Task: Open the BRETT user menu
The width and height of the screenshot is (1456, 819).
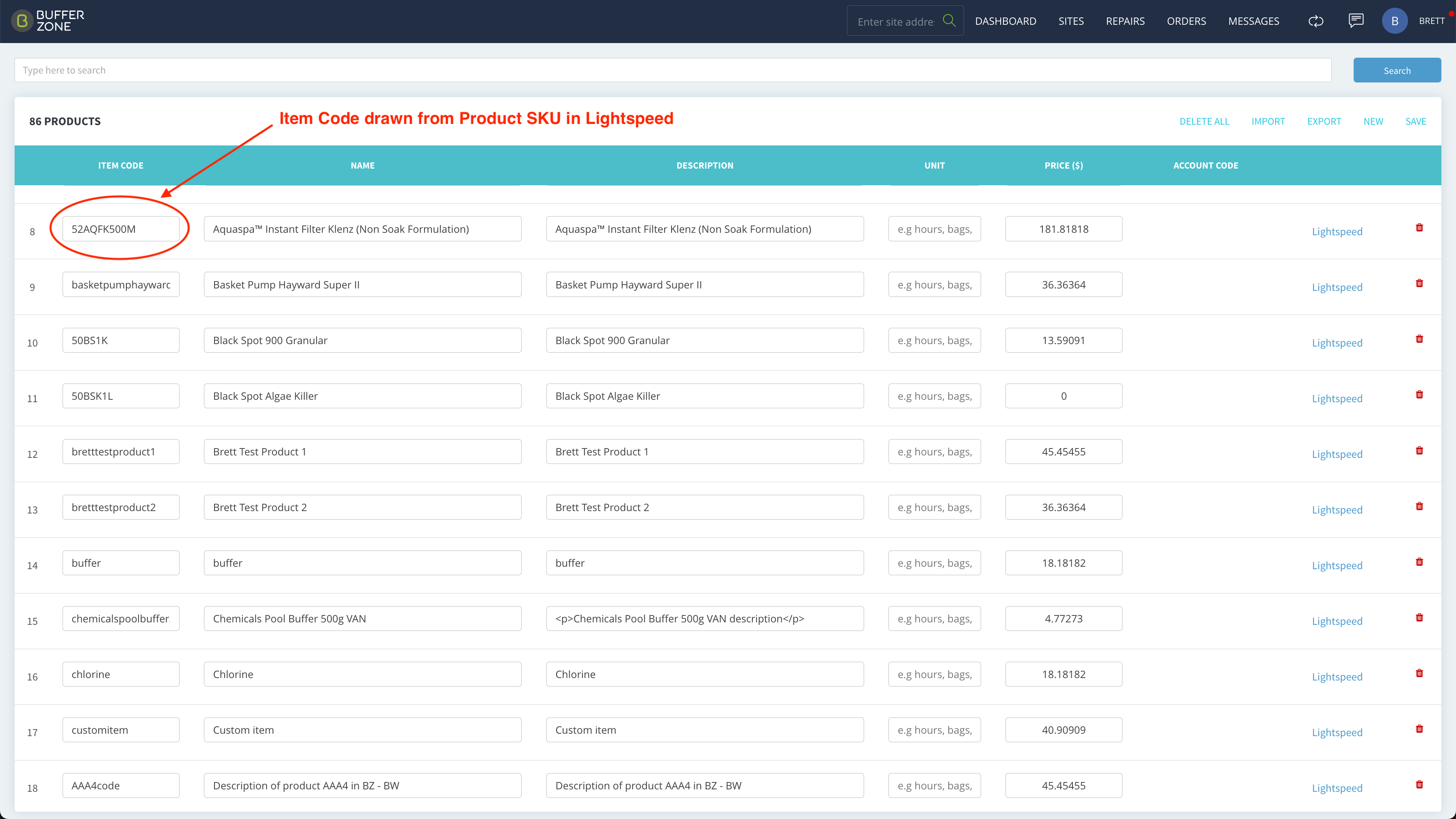Action: click(1431, 21)
